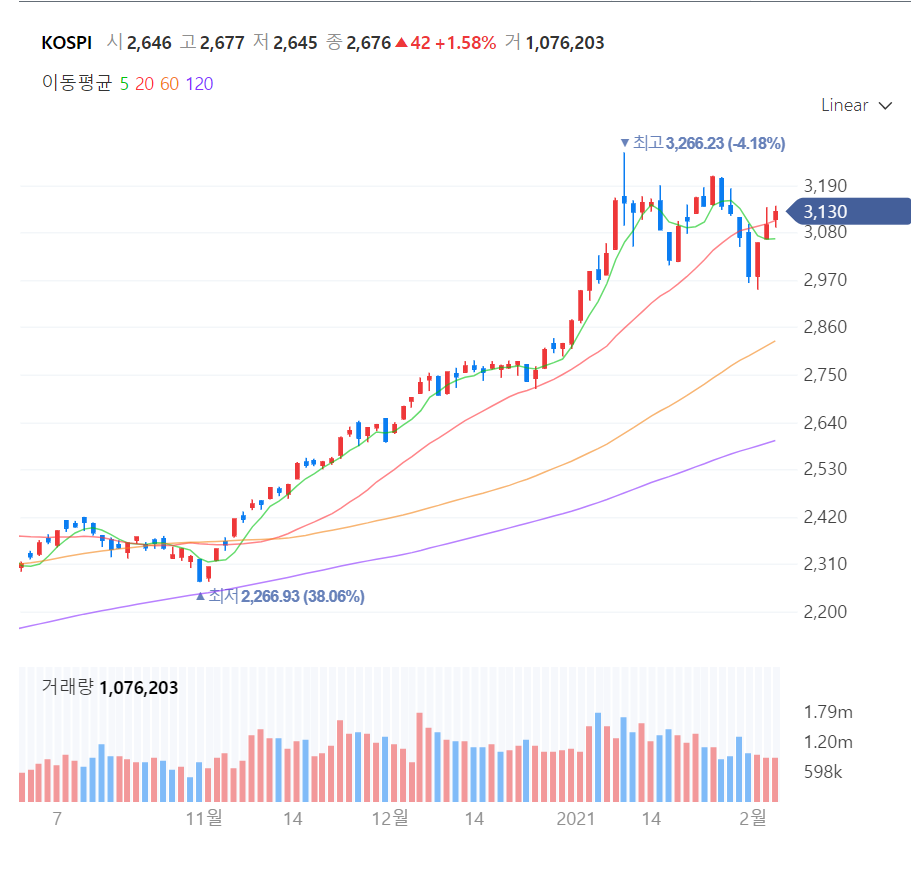Viewport: 920px width, 876px height.
Task: Toggle the 60-day moving average
Action: (169, 84)
